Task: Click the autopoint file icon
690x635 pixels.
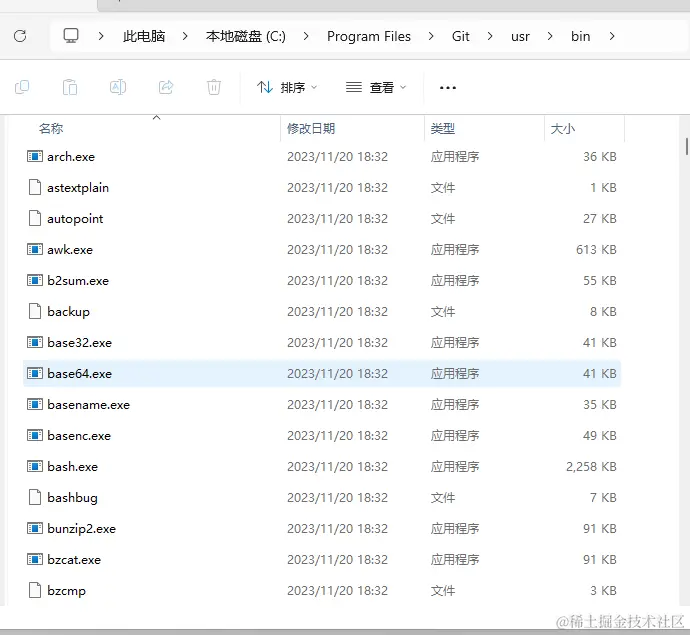Action: (35, 218)
